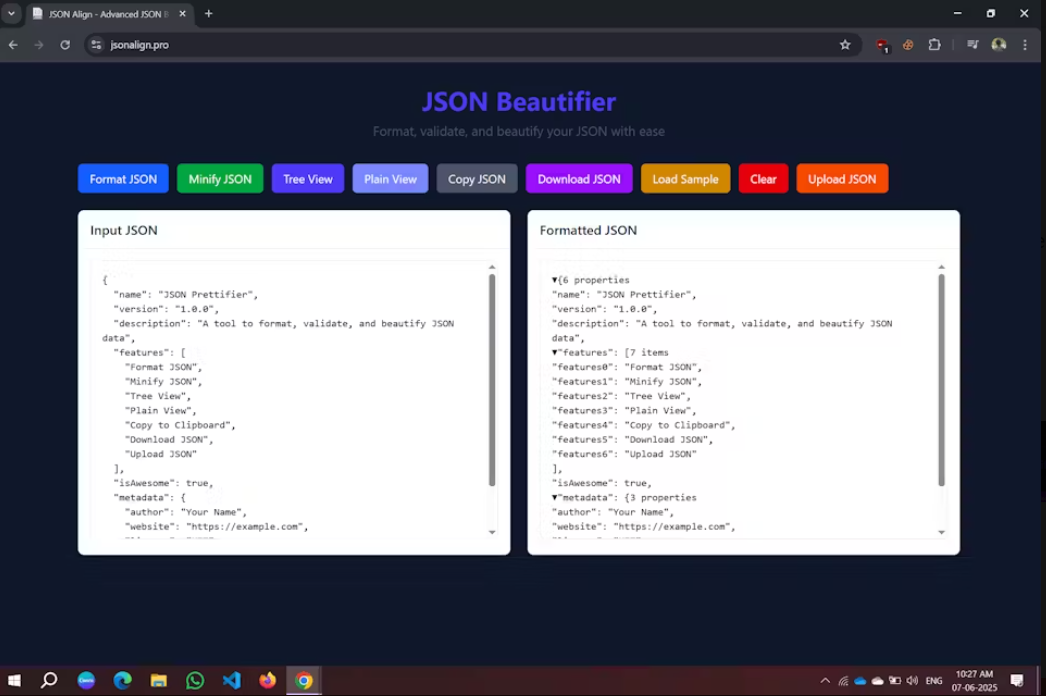Screen dimensions: 1046x696
Task: Open the volume control in tray
Action: pos(912,681)
